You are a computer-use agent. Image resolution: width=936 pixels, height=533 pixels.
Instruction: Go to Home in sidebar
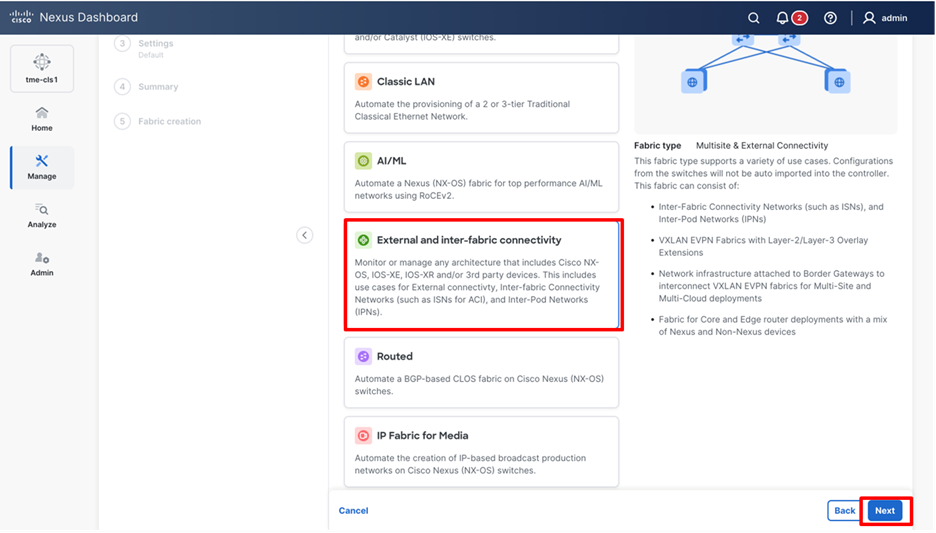click(x=42, y=119)
